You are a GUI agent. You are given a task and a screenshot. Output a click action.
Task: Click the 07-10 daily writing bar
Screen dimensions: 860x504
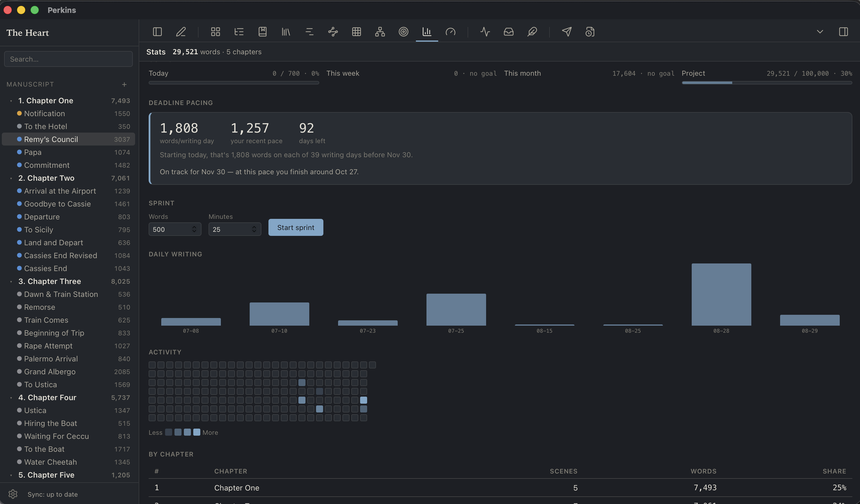tap(279, 314)
